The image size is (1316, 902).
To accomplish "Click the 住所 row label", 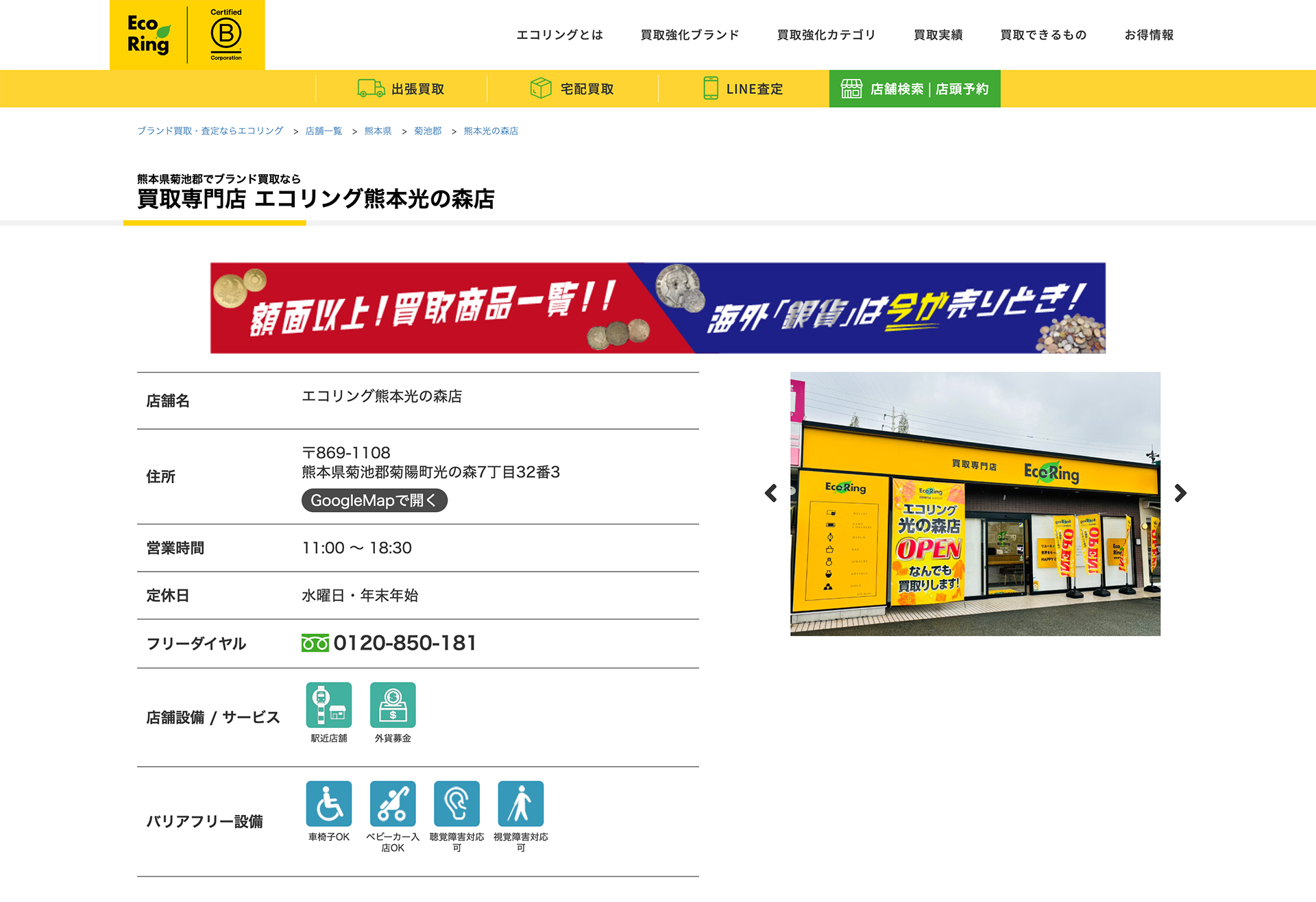I will tap(161, 476).
